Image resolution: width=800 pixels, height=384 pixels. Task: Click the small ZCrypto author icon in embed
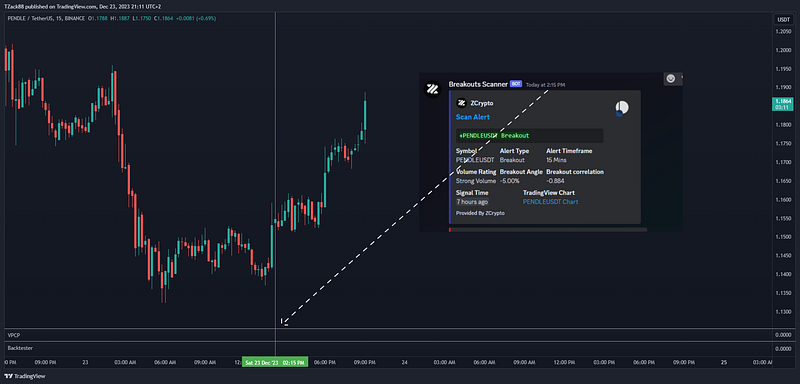[x=461, y=103]
